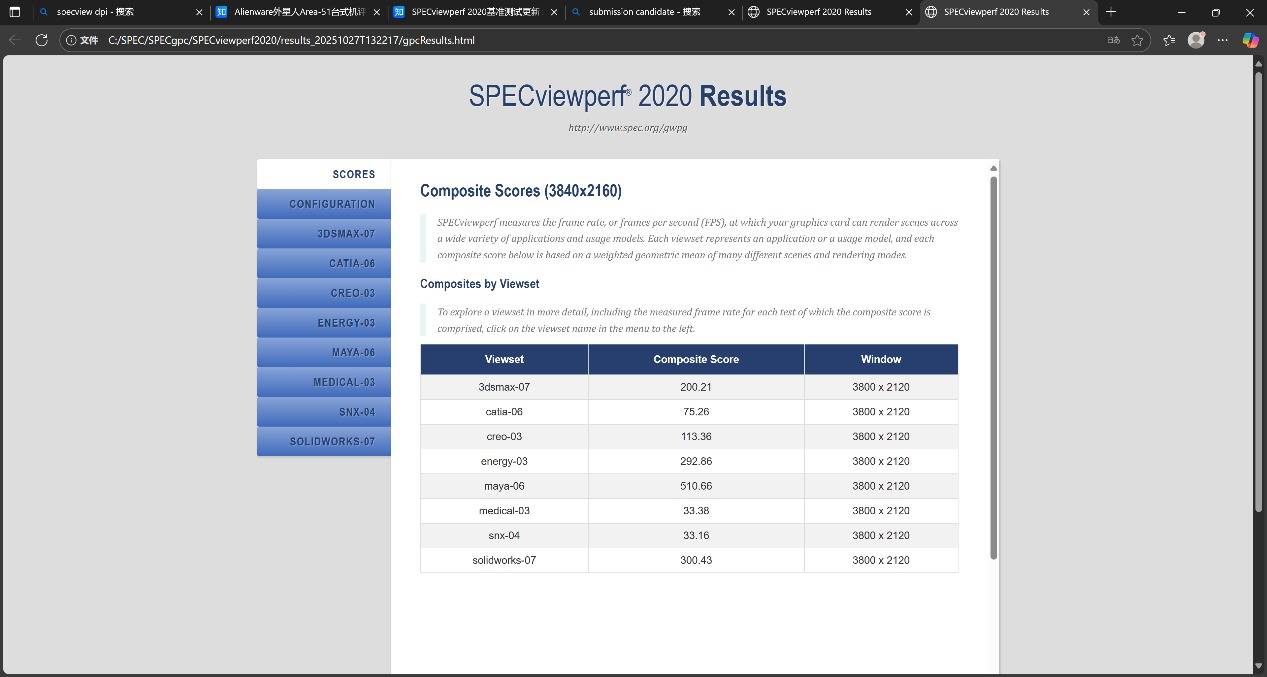Refresh the results page
Image resolution: width=1267 pixels, height=677 pixels.
41,40
